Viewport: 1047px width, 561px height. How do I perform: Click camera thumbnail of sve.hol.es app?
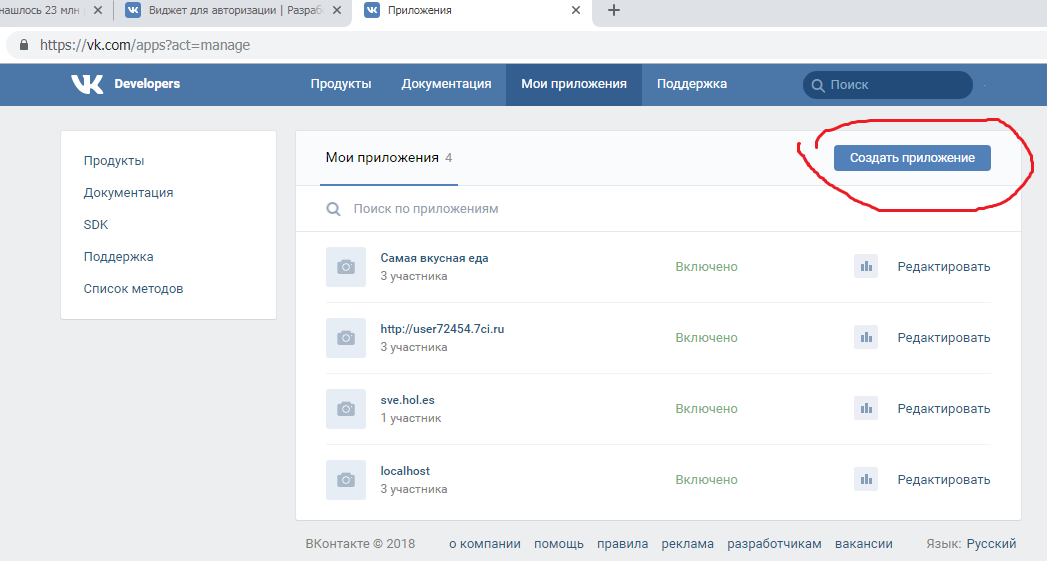(346, 409)
